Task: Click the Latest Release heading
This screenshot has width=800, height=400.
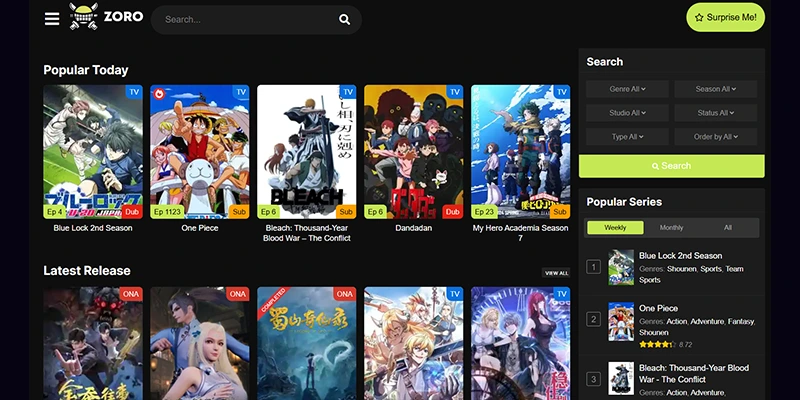Action: click(87, 270)
